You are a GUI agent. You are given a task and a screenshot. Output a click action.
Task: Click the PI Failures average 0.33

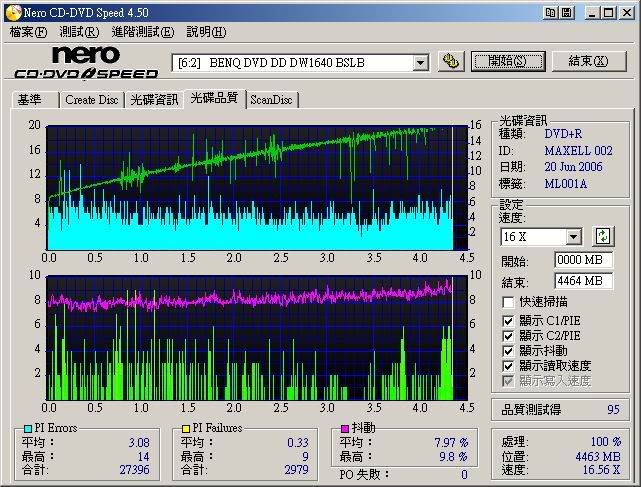coord(298,442)
